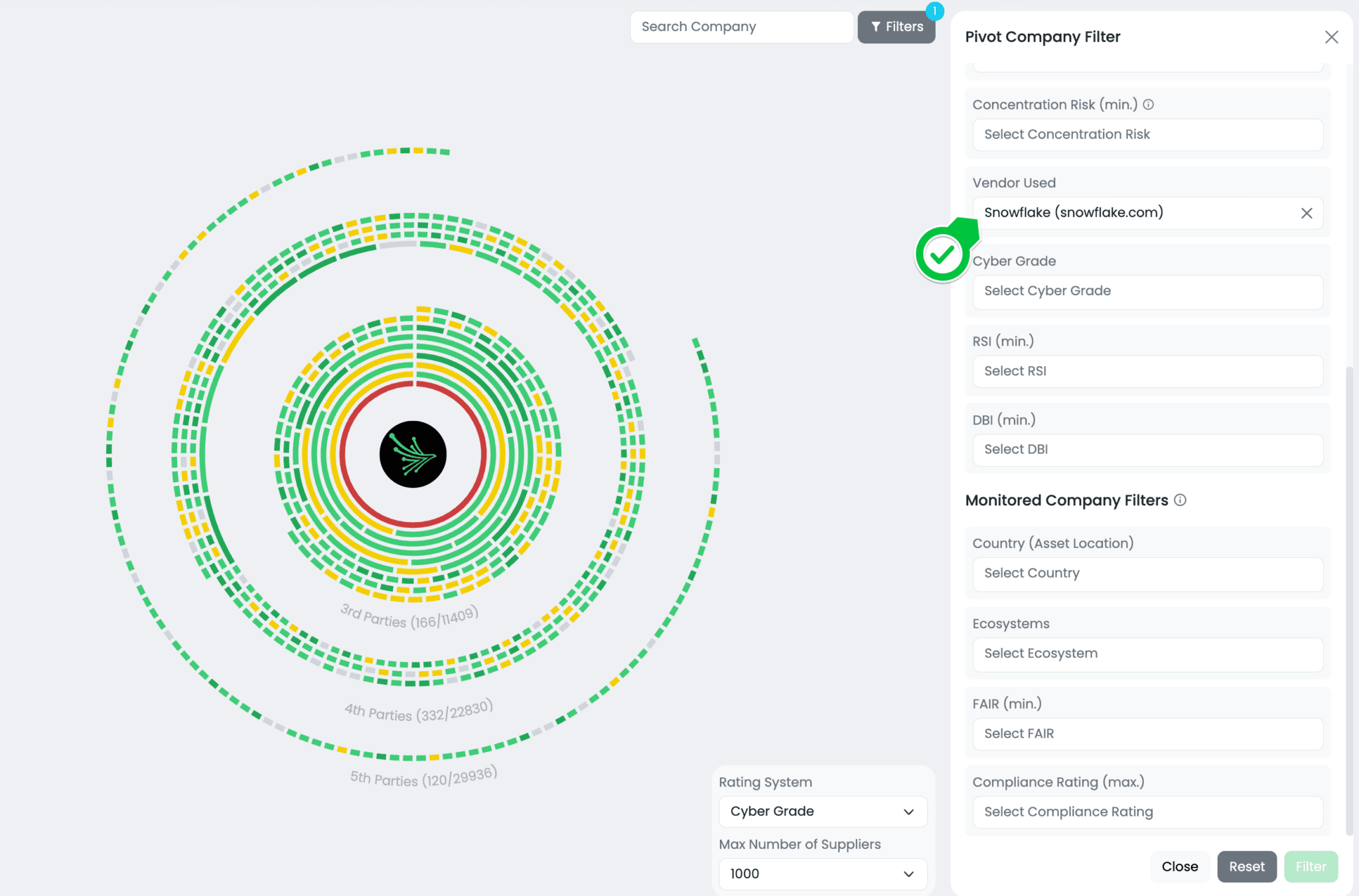Close the Pivot Company Filter panel
This screenshot has height=896, width=1359.
[1332, 37]
